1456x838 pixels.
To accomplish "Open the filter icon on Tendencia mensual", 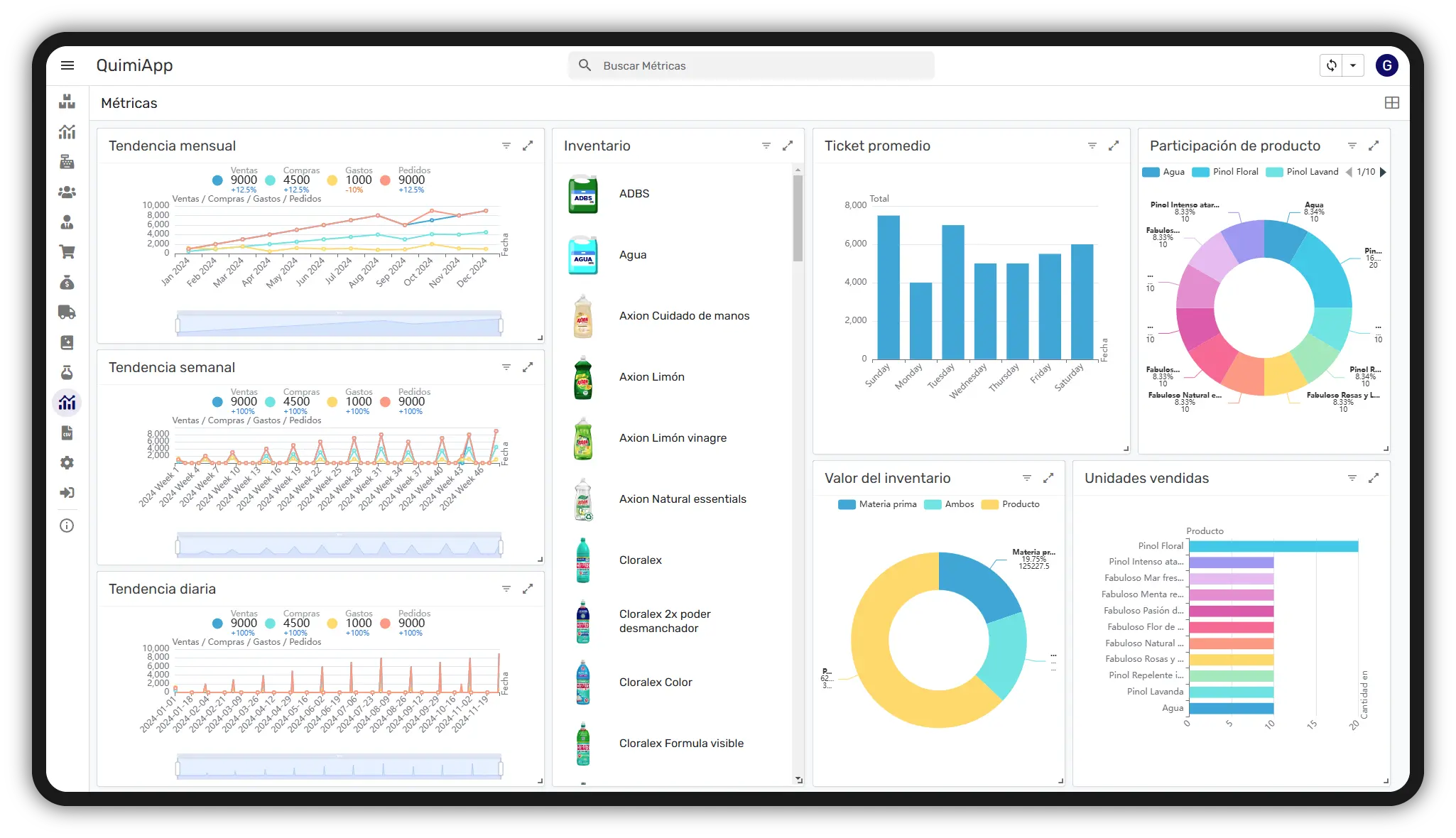I will (x=506, y=146).
